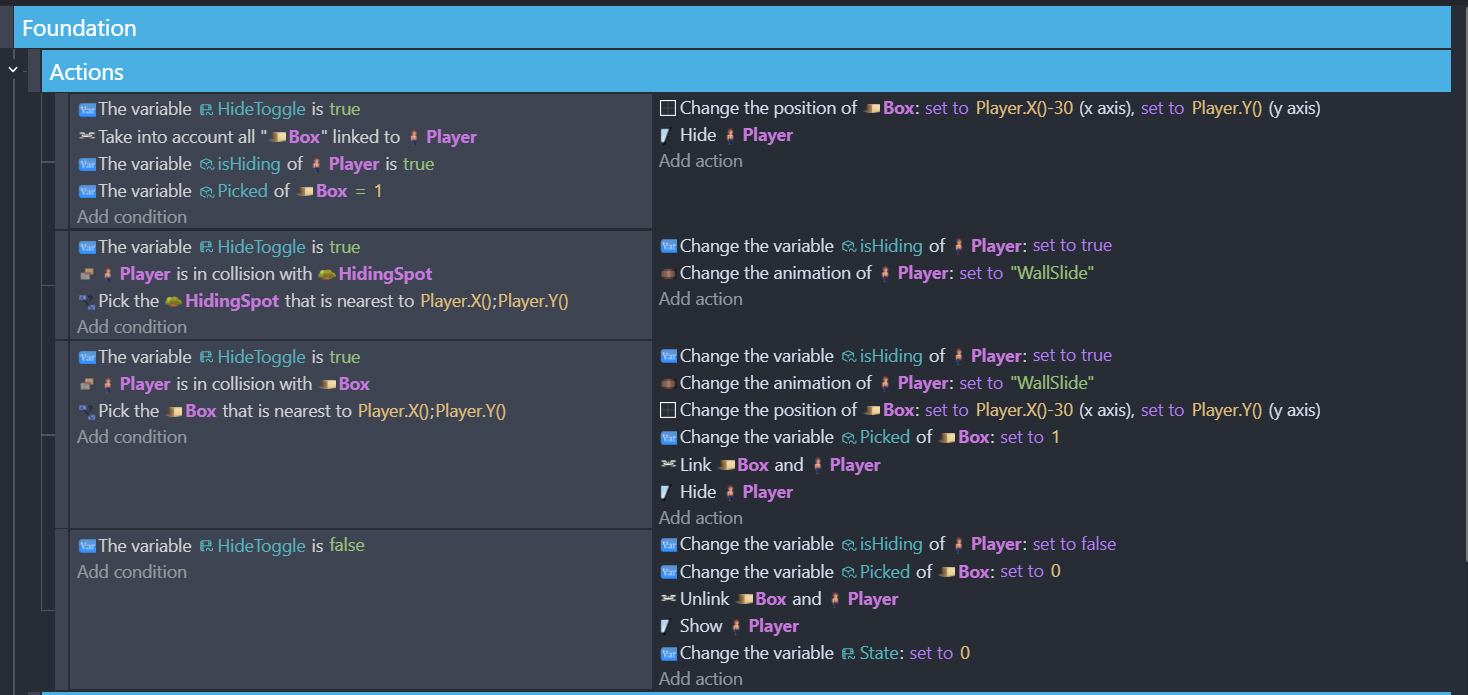Click the Show Player action icon

tap(666, 626)
